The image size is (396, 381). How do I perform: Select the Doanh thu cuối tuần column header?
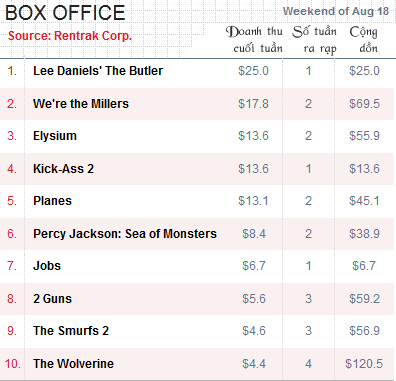(254, 40)
